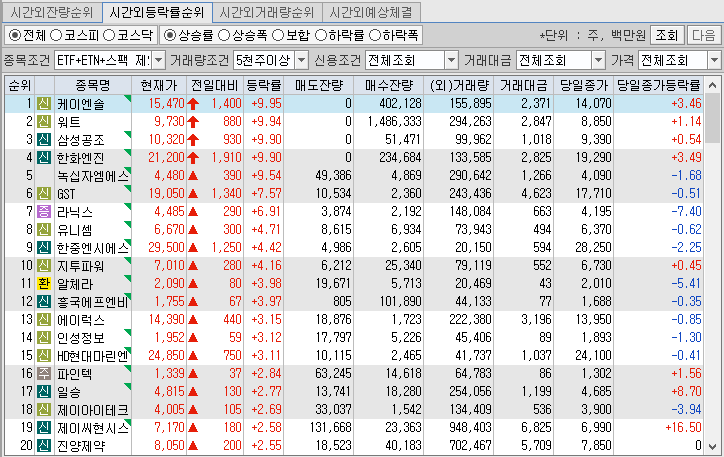Switch to the 시간외등락률순위 tab
The height and width of the screenshot is (457, 724).
[157, 12]
